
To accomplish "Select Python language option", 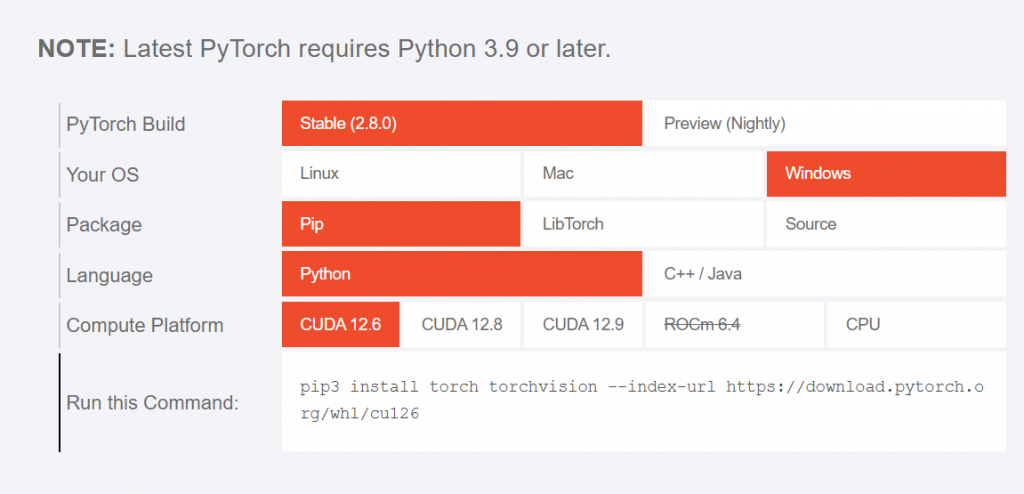I will [x=461, y=274].
